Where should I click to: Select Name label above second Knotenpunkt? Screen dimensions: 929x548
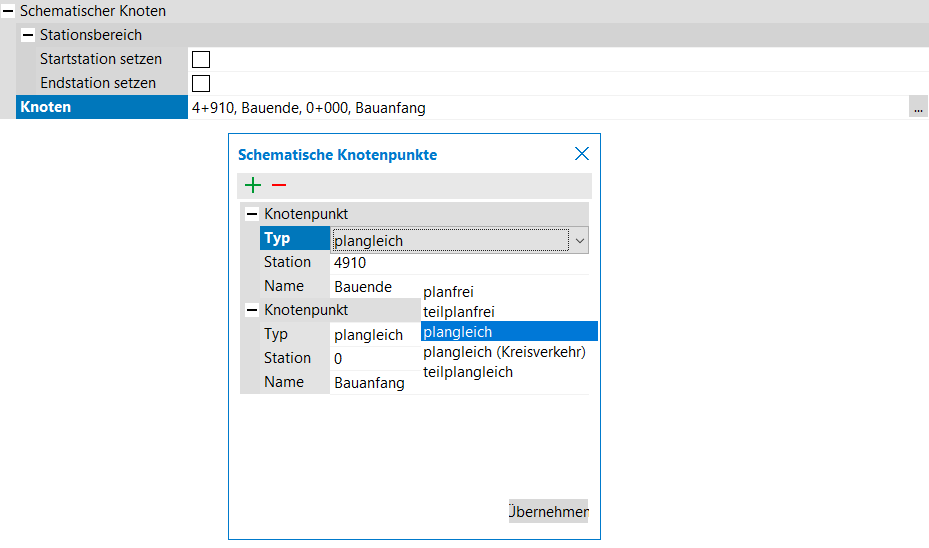point(284,286)
